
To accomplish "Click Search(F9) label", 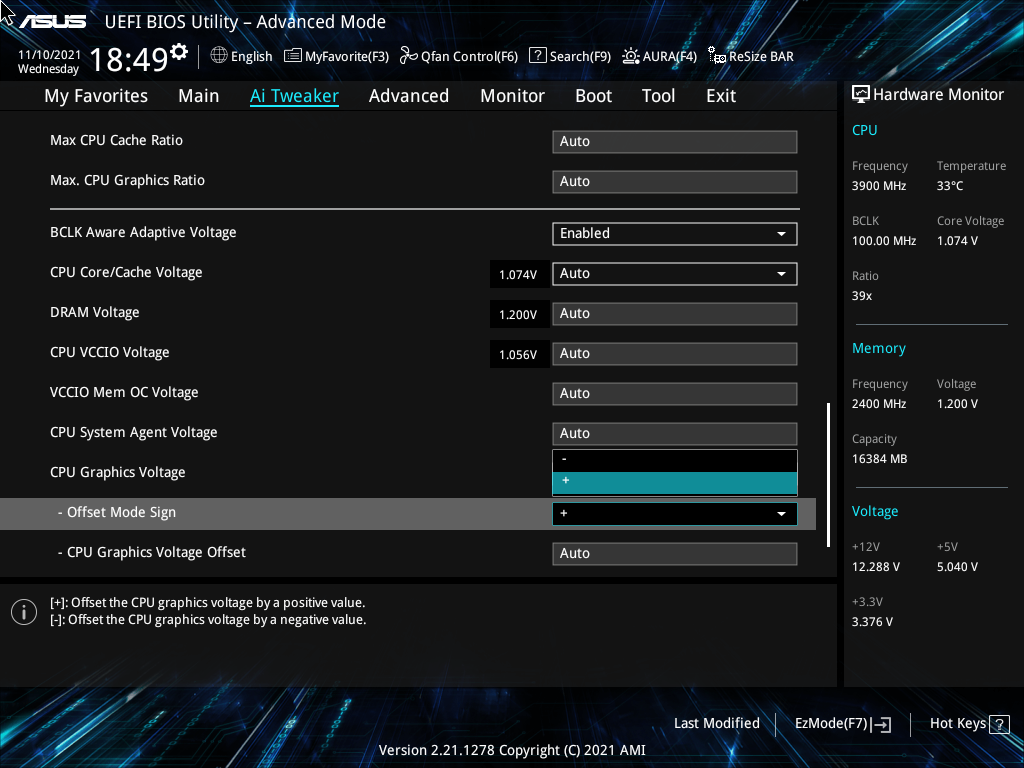I will click(x=580, y=57).
